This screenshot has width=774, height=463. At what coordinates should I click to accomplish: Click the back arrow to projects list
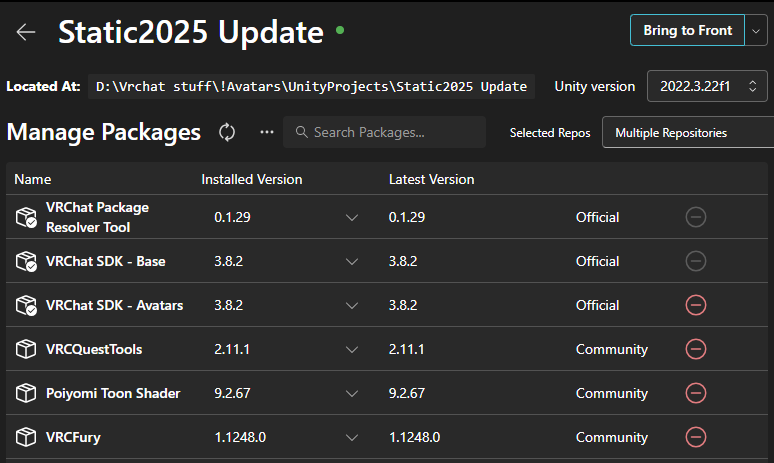tap(26, 31)
